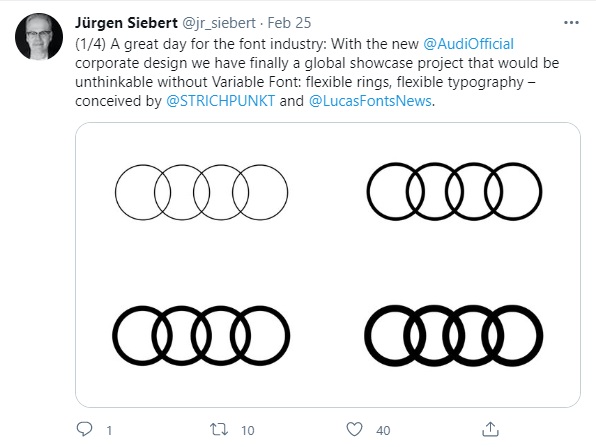View the reply count number 1
Image resolution: width=596 pixels, height=447 pixels.
(109, 431)
